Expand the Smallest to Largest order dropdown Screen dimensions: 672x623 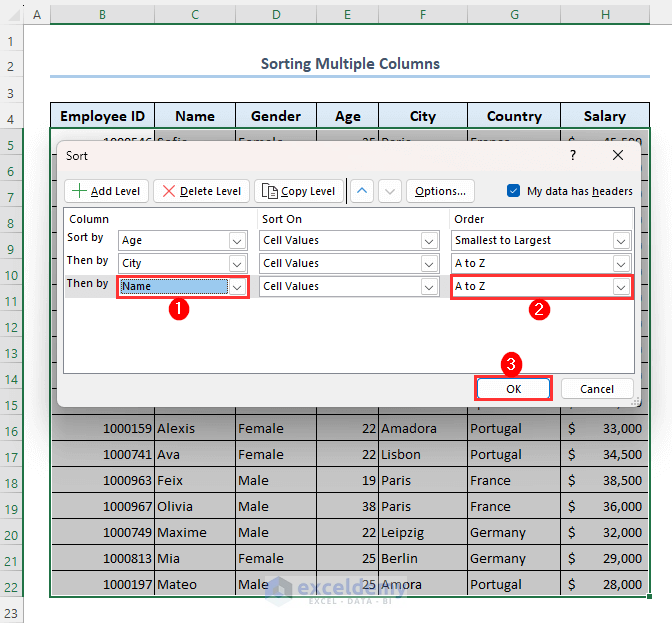click(621, 241)
